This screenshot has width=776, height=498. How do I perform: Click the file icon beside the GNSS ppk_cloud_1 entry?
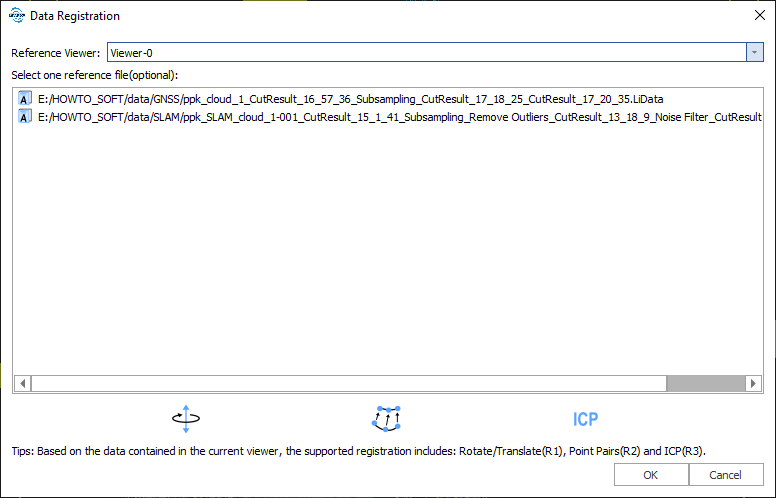coord(25,100)
